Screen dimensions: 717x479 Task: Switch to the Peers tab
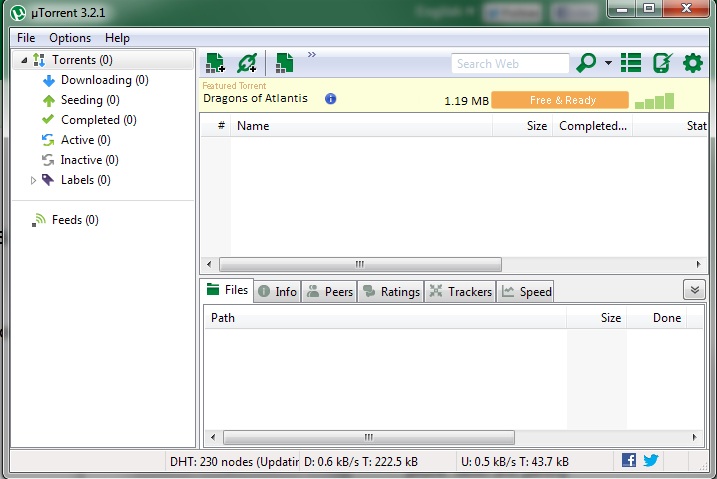[x=329, y=292]
